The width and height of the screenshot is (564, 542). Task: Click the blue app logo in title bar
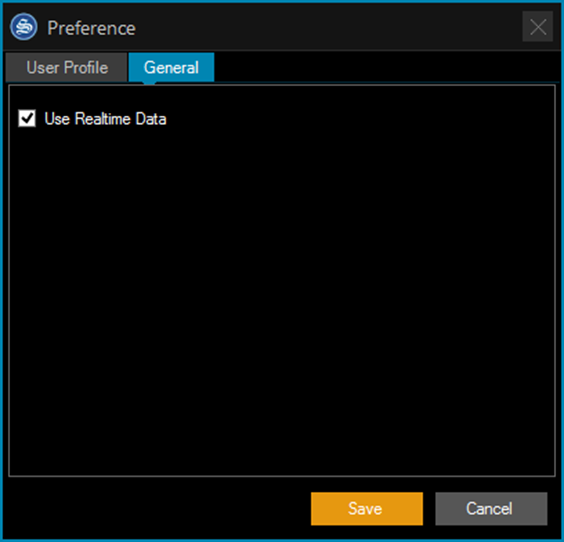(24, 27)
